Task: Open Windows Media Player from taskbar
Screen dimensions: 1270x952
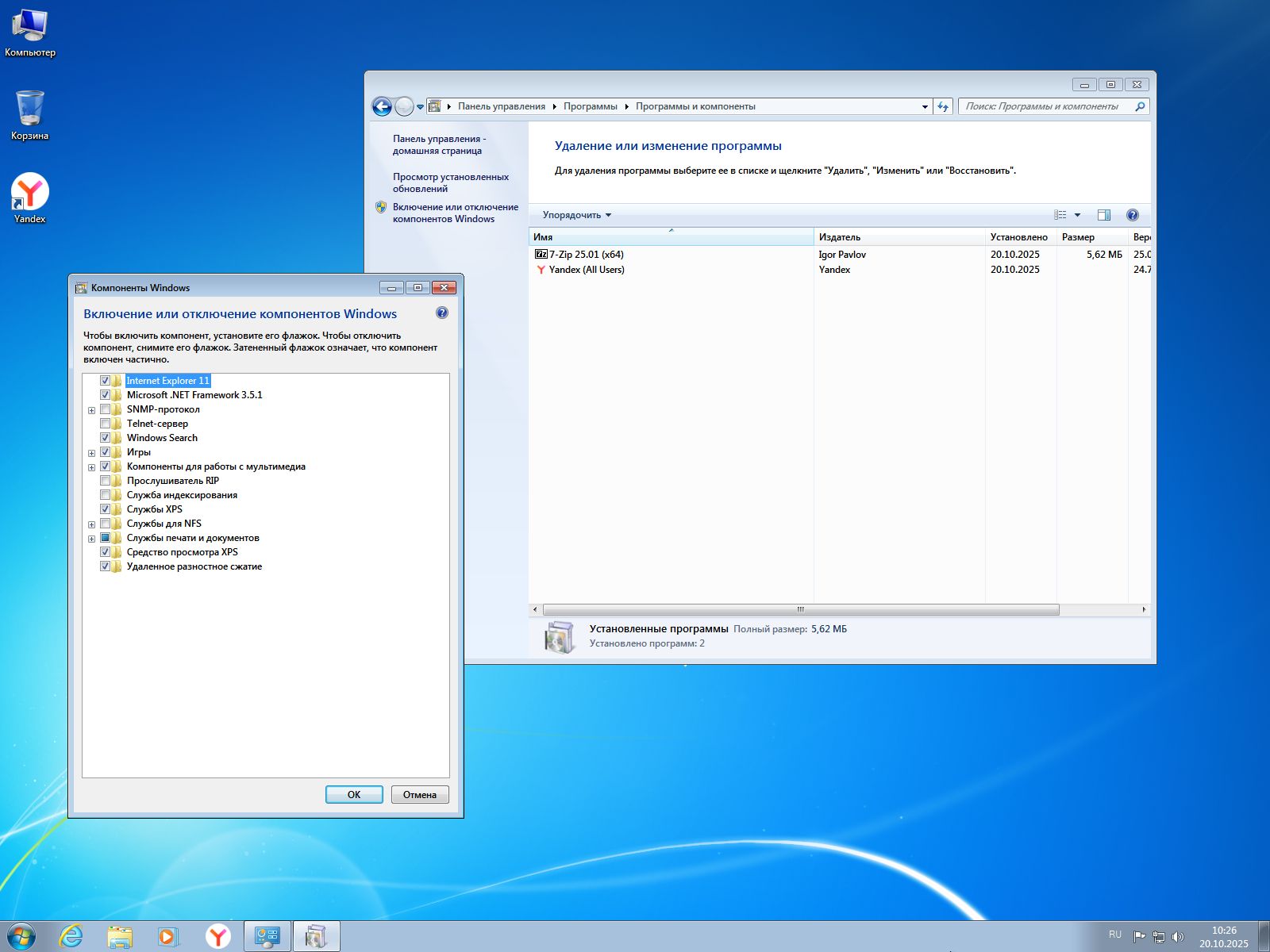Action: (167, 936)
